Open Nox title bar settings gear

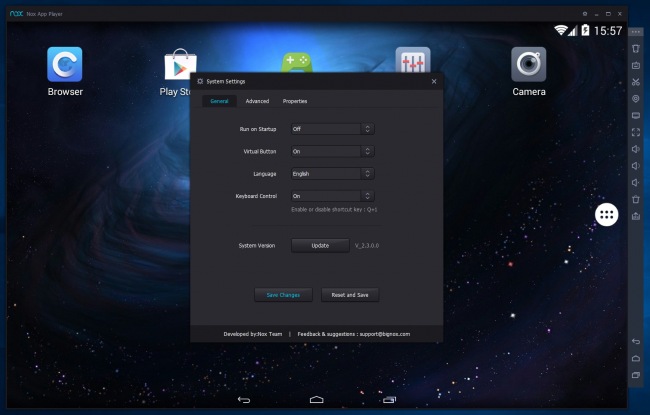tap(585, 14)
